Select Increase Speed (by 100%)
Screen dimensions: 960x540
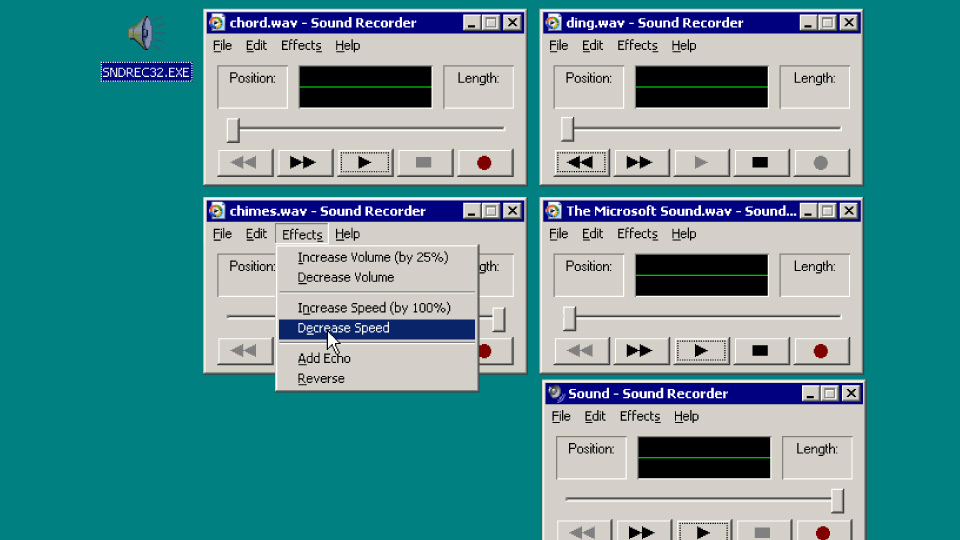point(377,308)
